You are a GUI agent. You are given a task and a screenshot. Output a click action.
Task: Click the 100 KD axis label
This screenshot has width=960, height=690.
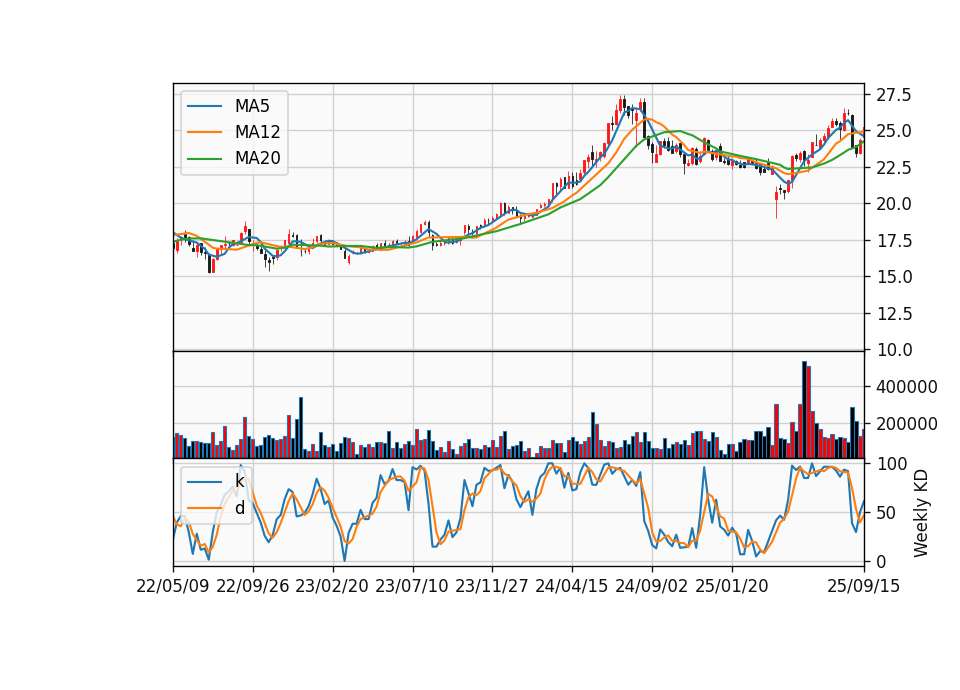(x=891, y=464)
